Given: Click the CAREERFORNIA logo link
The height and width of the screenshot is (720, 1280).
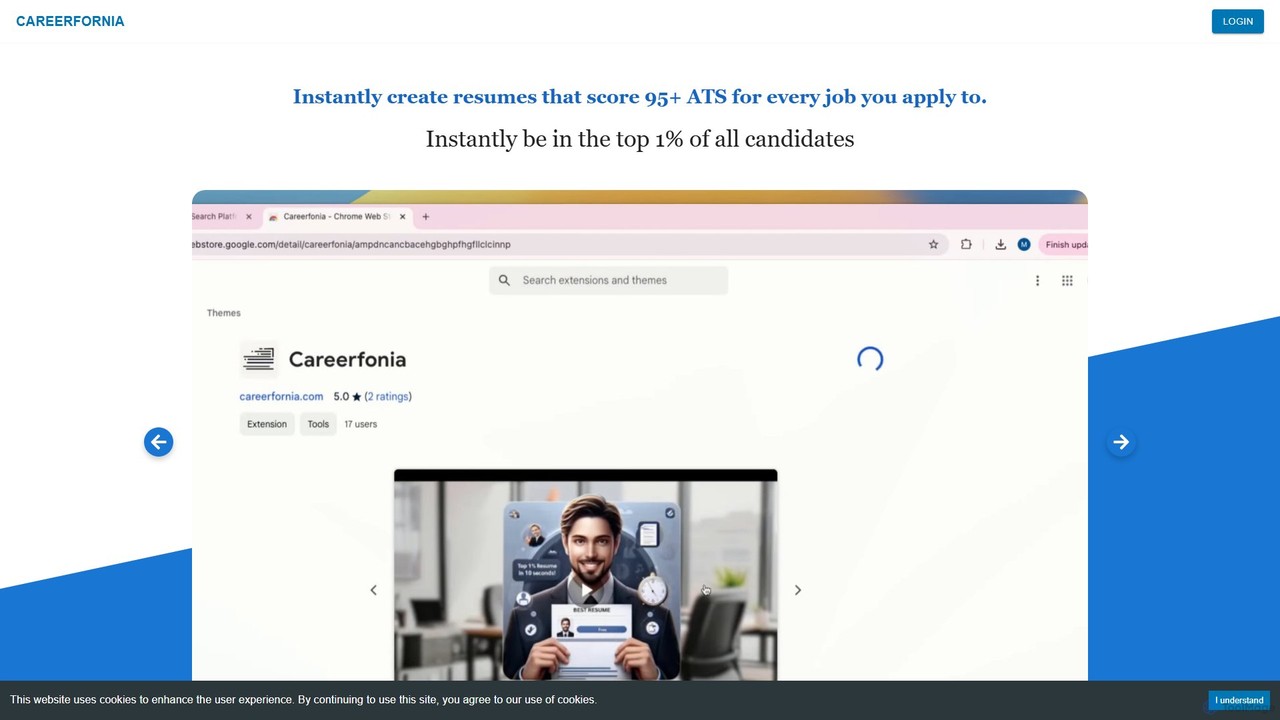Looking at the screenshot, I should click(70, 21).
